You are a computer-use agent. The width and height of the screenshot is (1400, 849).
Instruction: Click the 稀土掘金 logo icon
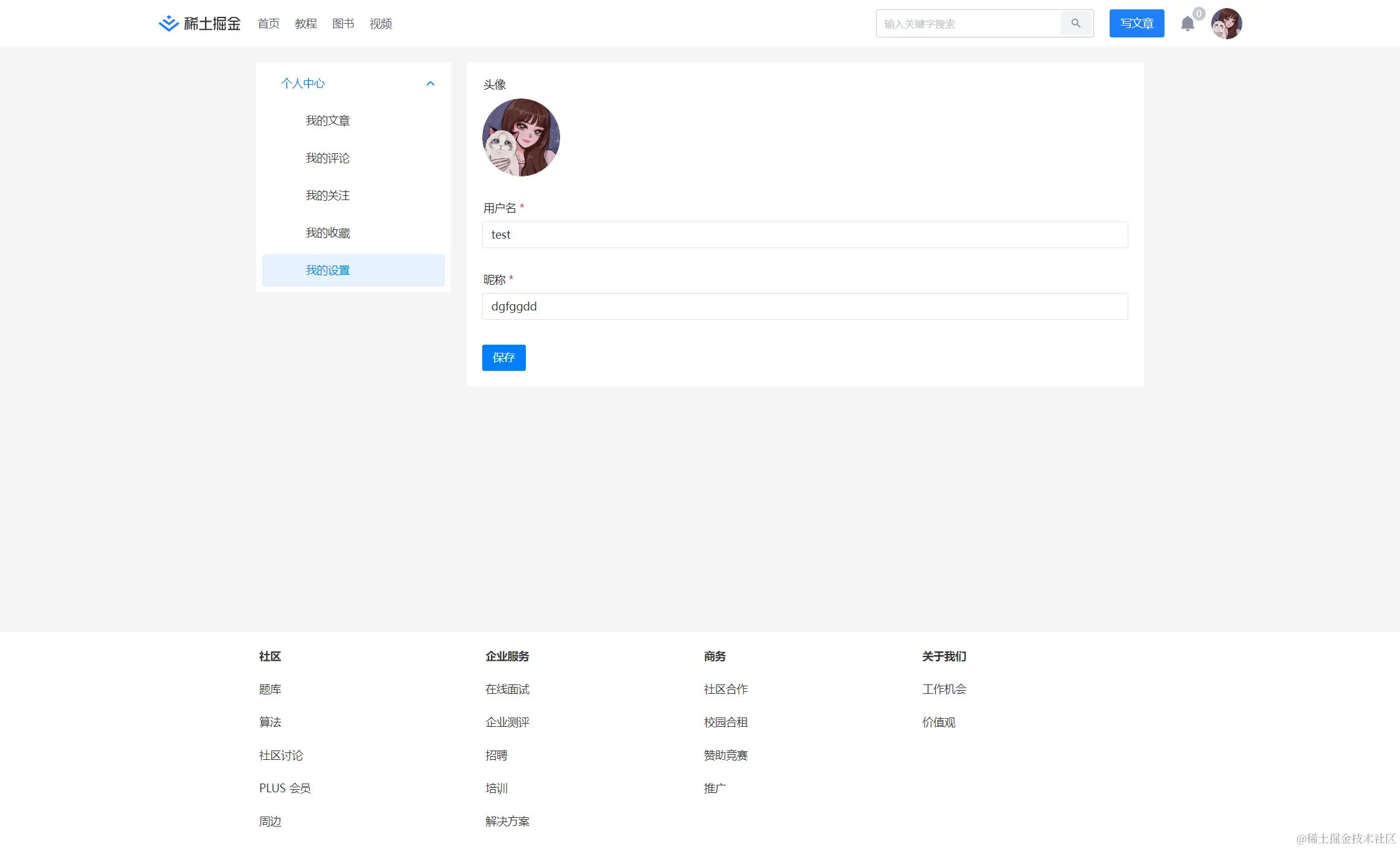[x=168, y=23]
